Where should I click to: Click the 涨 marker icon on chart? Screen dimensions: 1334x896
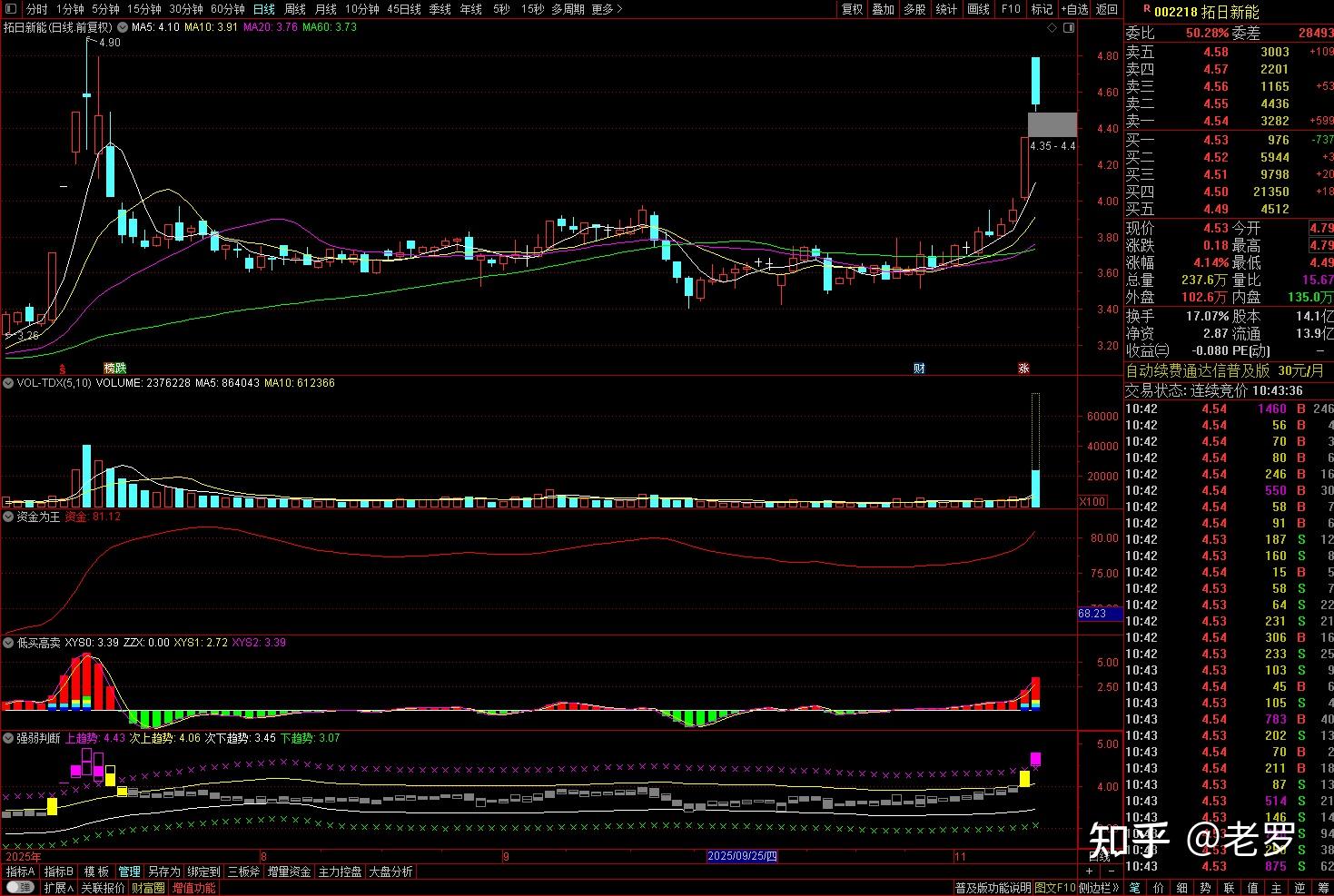click(x=1023, y=369)
